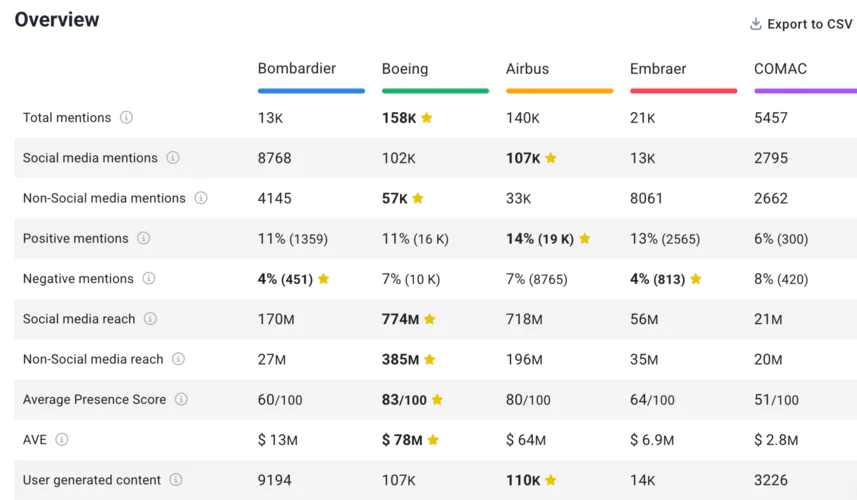
Task: Click the star beside Boeing 385M reach
Action: coord(430,359)
